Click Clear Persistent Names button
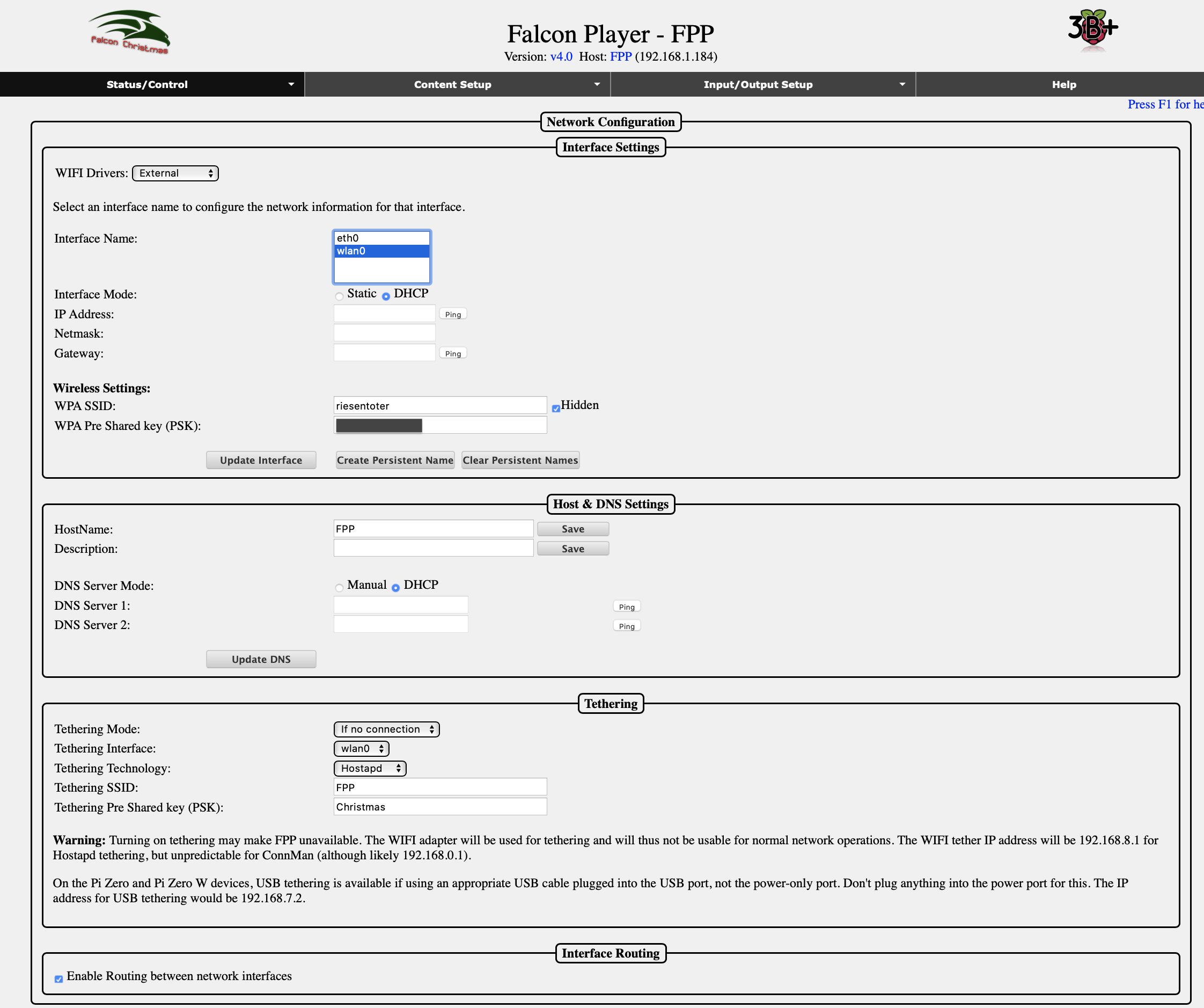 pos(520,460)
